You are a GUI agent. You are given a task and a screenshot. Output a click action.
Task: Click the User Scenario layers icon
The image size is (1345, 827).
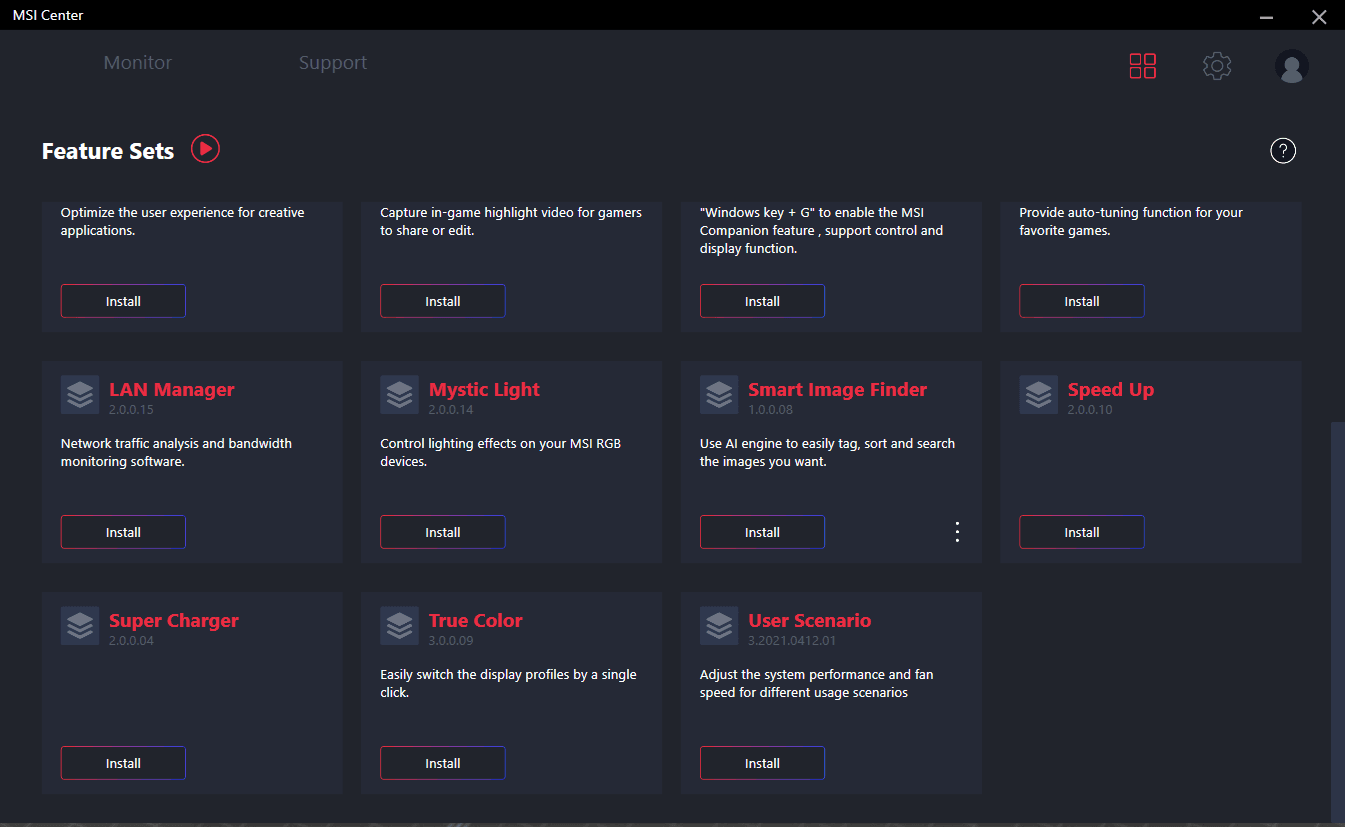click(x=719, y=625)
